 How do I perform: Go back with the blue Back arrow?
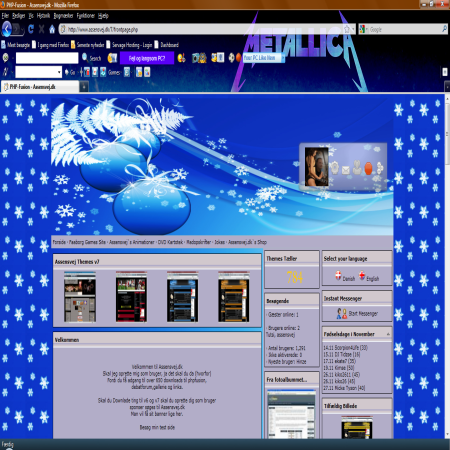point(7,29)
